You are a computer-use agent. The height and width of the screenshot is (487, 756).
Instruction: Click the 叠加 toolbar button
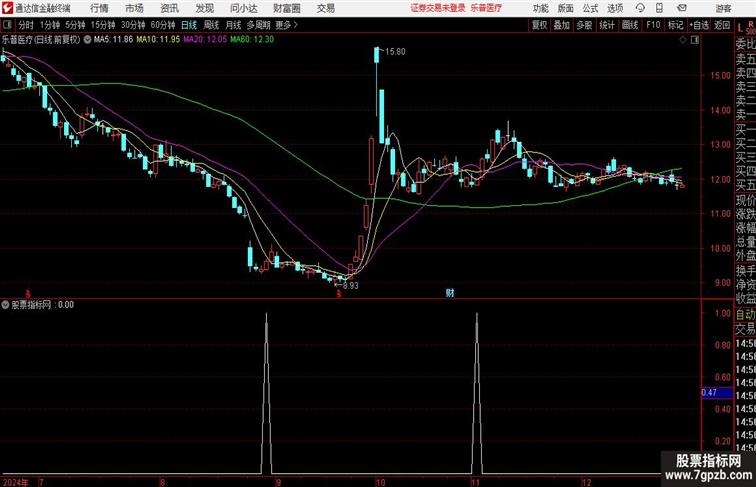coord(562,25)
